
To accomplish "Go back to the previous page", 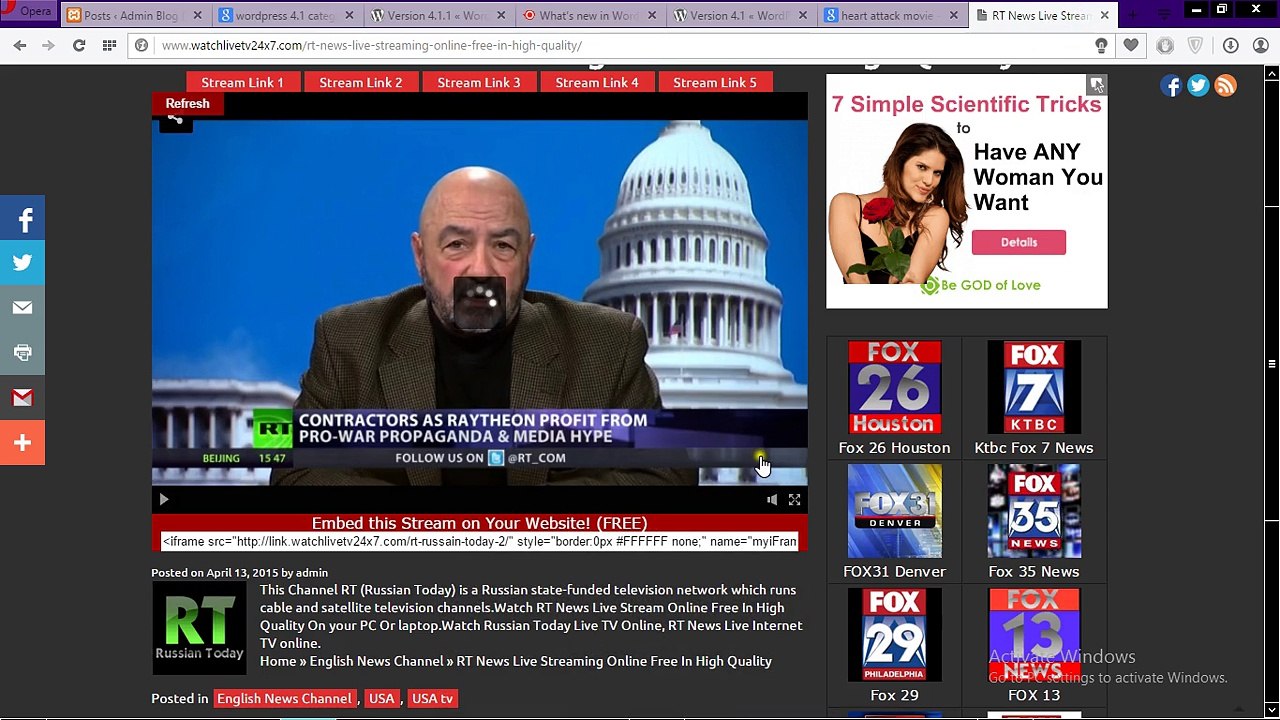I will pyautogui.click(x=20, y=45).
